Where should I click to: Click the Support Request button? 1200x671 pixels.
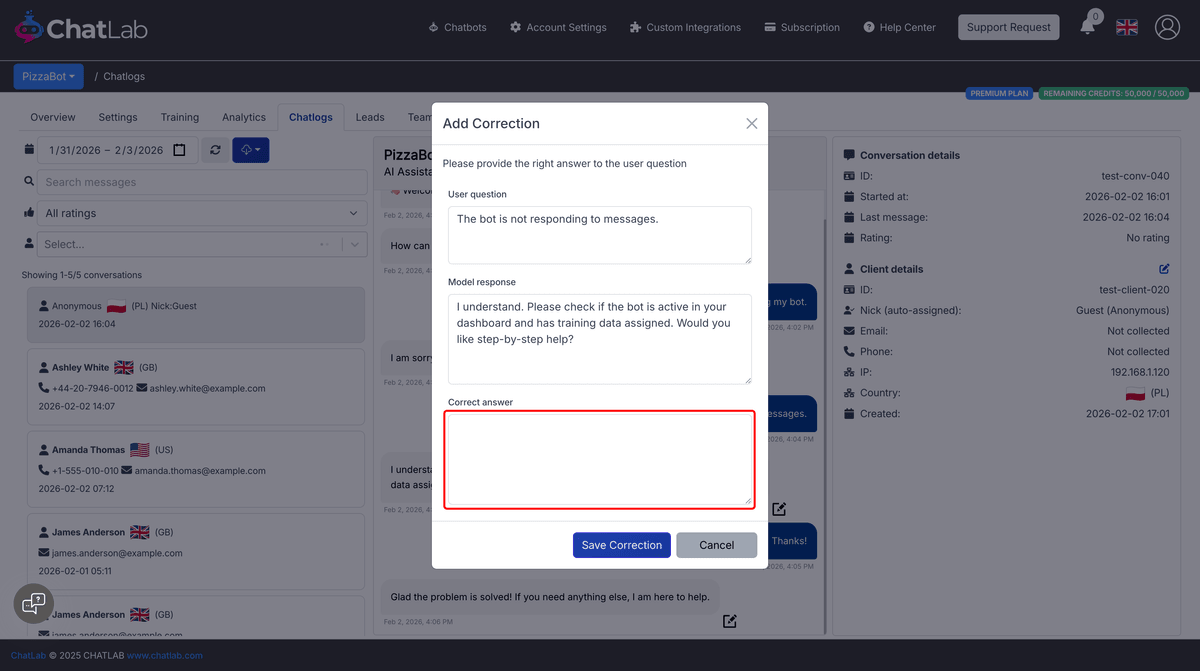pyautogui.click(x=1008, y=27)
